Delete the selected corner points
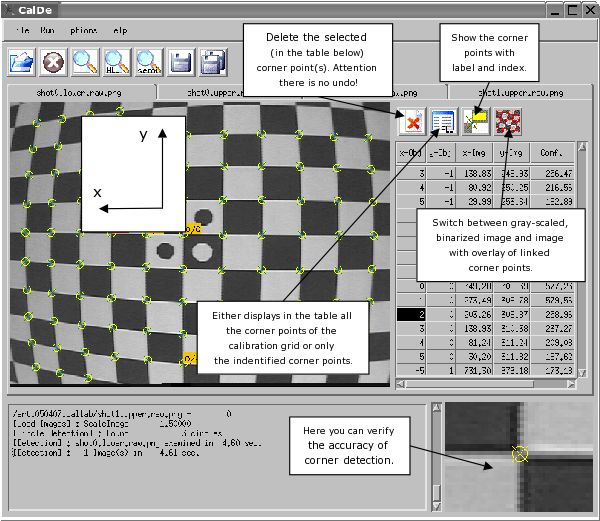600x521 pixels. pyautogui.click(x=412, y=122)
